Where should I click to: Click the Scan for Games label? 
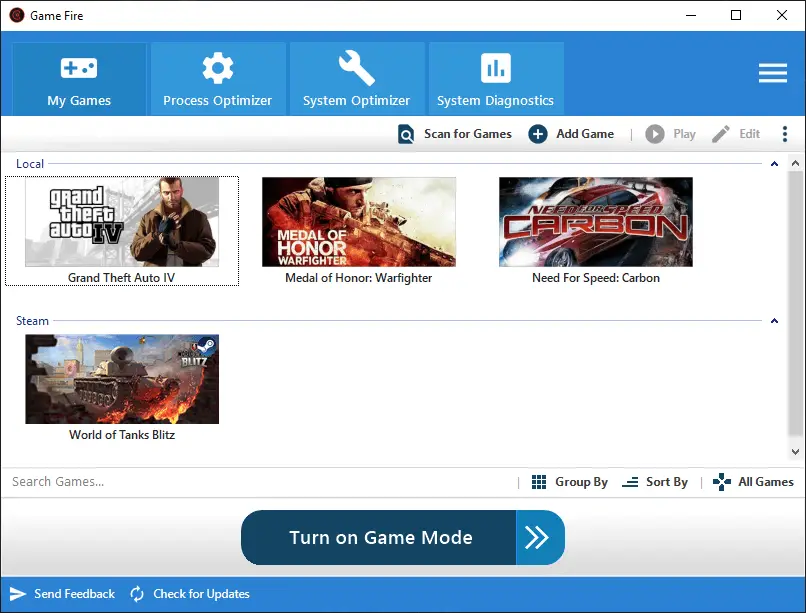pos(468,134)
